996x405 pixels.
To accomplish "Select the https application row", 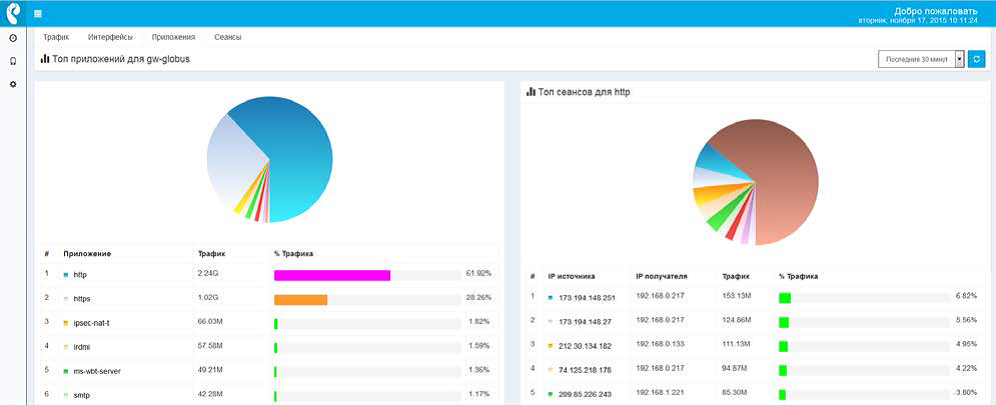I will [269, 298].
